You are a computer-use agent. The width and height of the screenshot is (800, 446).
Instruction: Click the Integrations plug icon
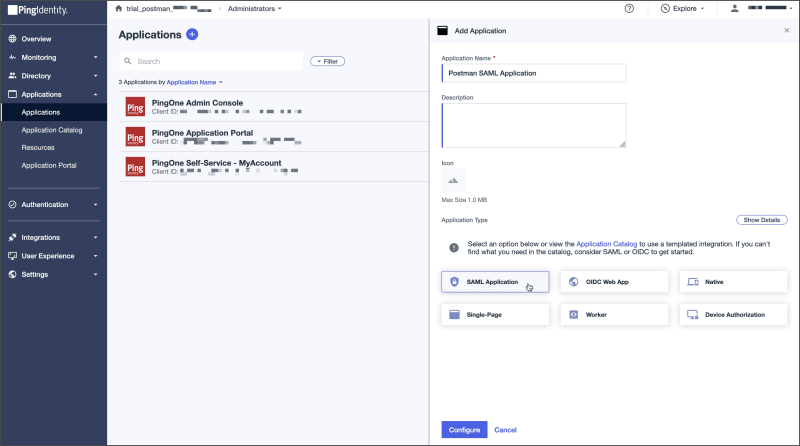(x=12, y=237)
